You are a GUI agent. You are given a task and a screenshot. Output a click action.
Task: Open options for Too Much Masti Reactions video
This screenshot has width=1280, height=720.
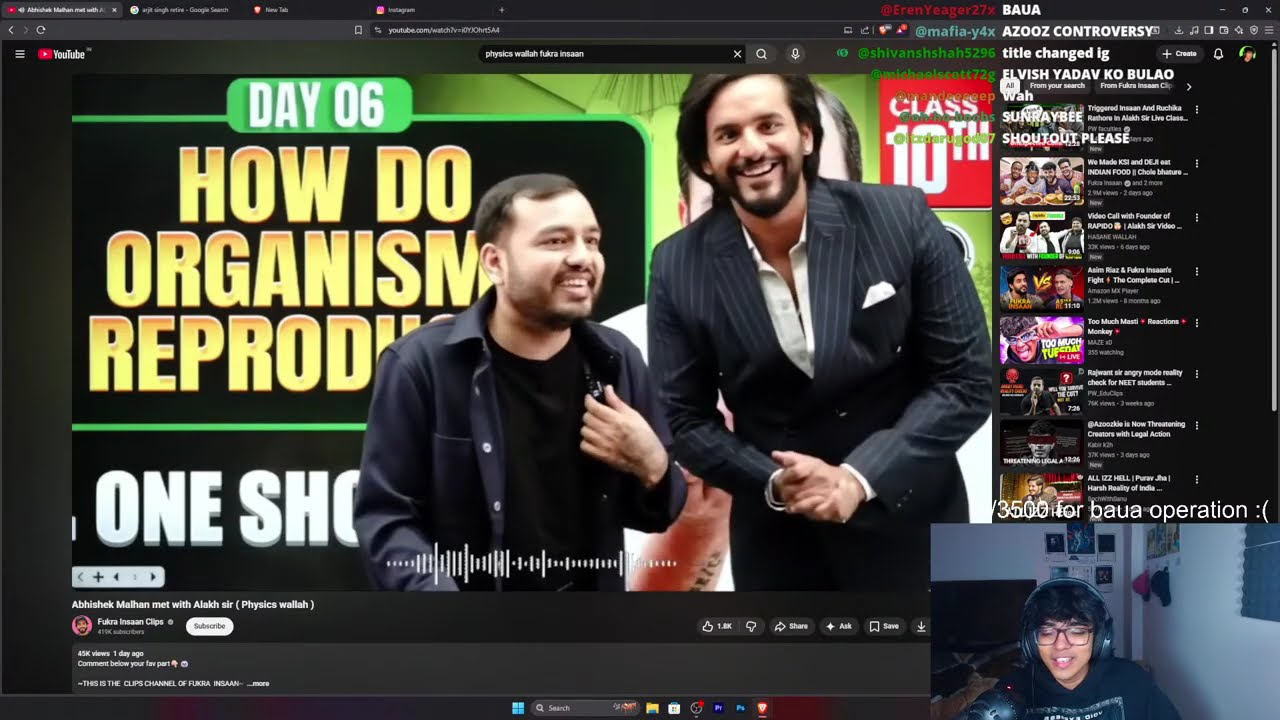[1197, 322]
